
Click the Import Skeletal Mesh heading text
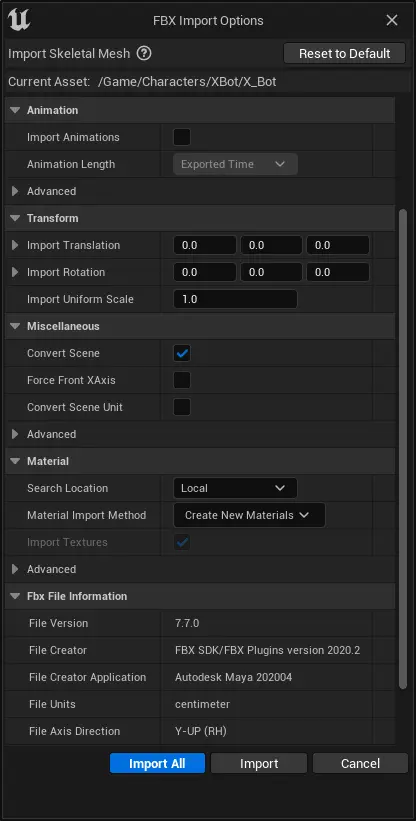pyautogui.click(x=69, y=53)
